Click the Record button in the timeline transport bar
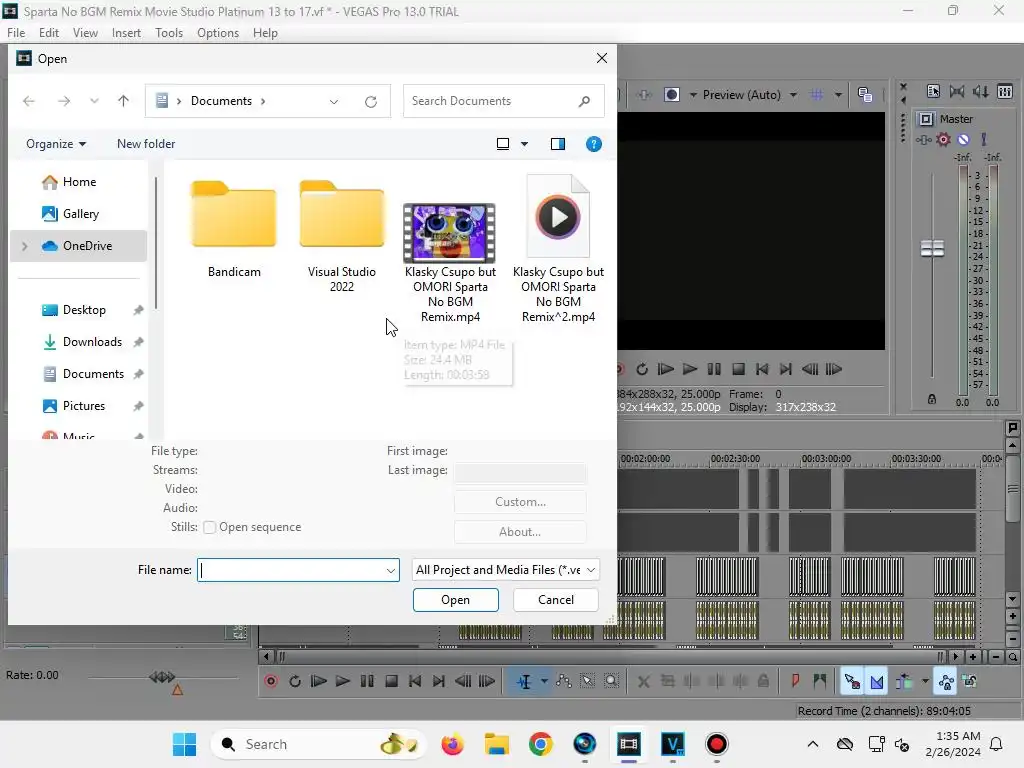 (x=271, y=681)
